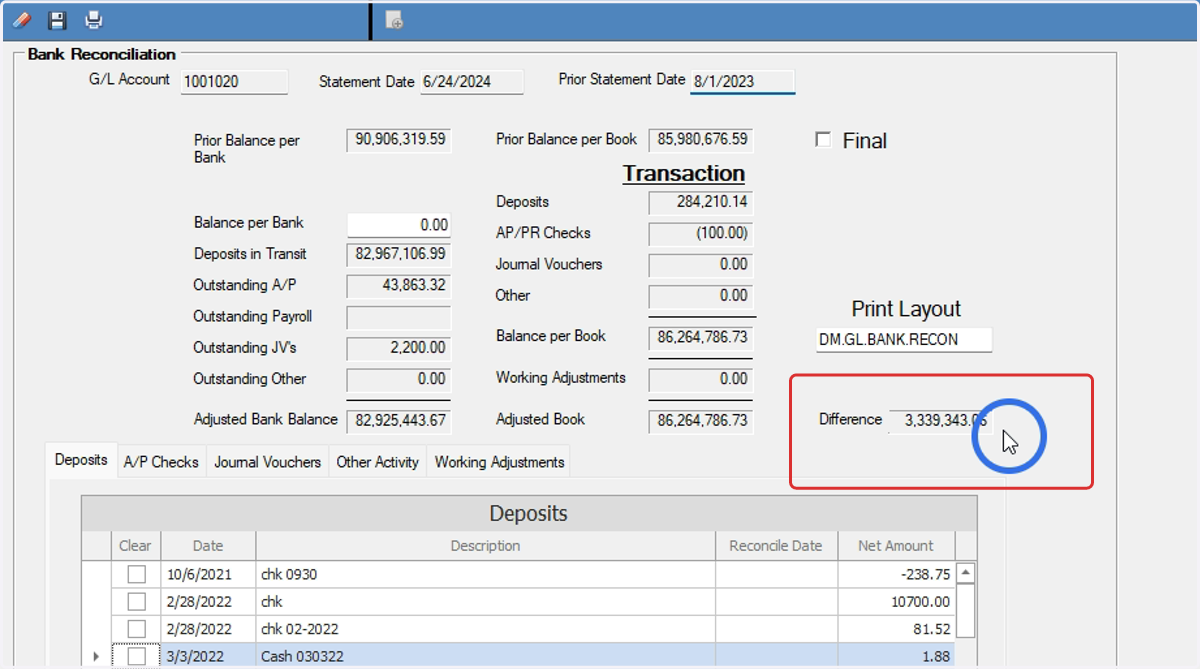The width and height of the screenshot is (1200, 669).
Task: Toggle Clear checkbox for chk 0930 row
Action: pyautogui.click(x=136, y=574)
